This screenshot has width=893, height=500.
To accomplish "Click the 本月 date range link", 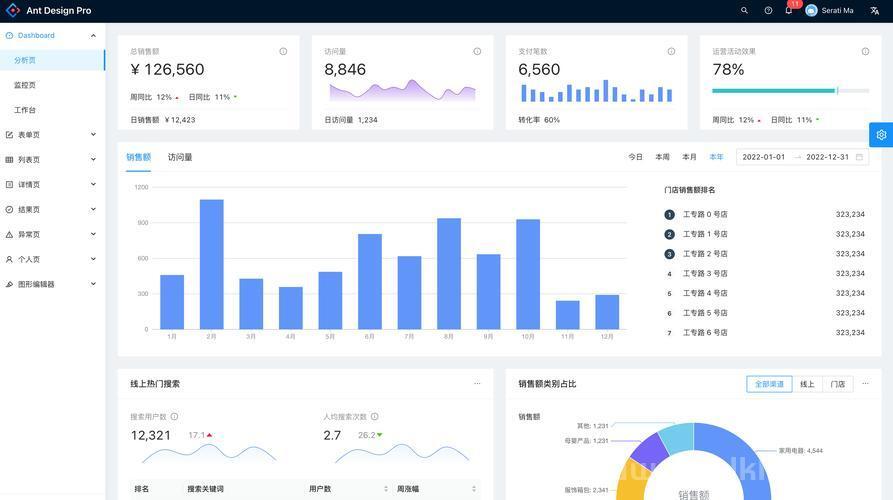I will tap(689, 157).
